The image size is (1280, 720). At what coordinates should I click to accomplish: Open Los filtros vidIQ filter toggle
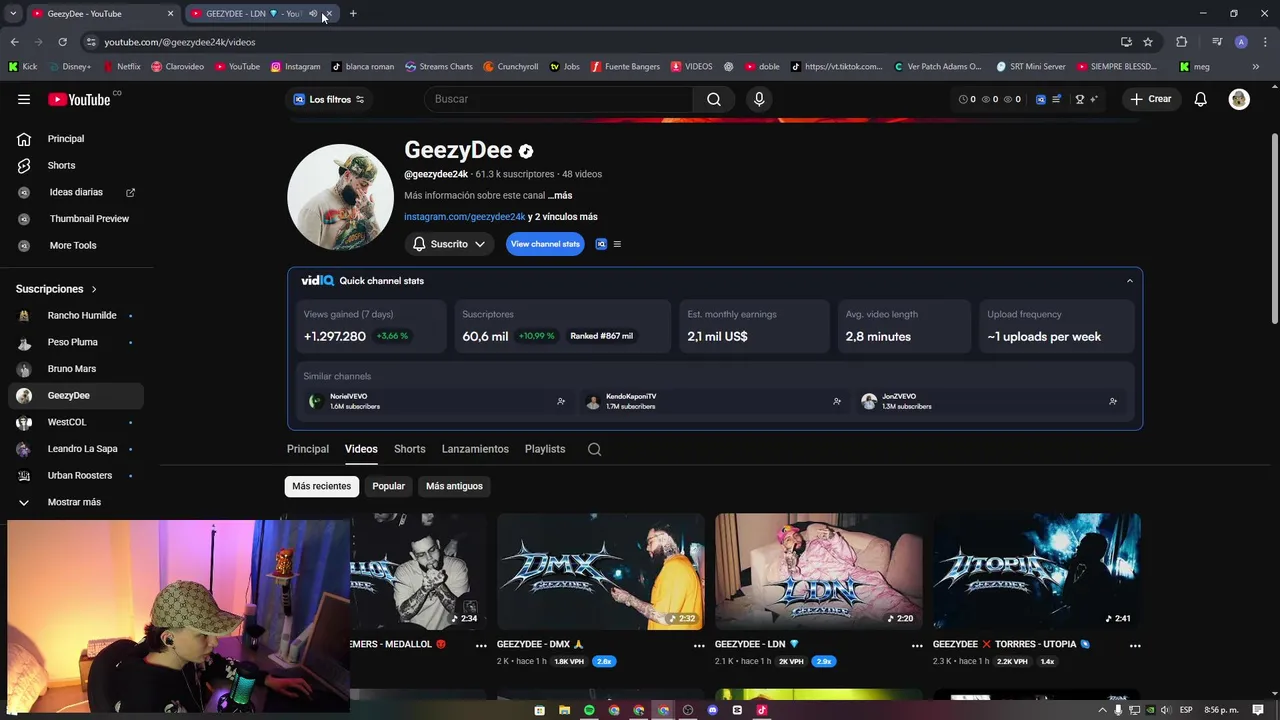point(329,99)
